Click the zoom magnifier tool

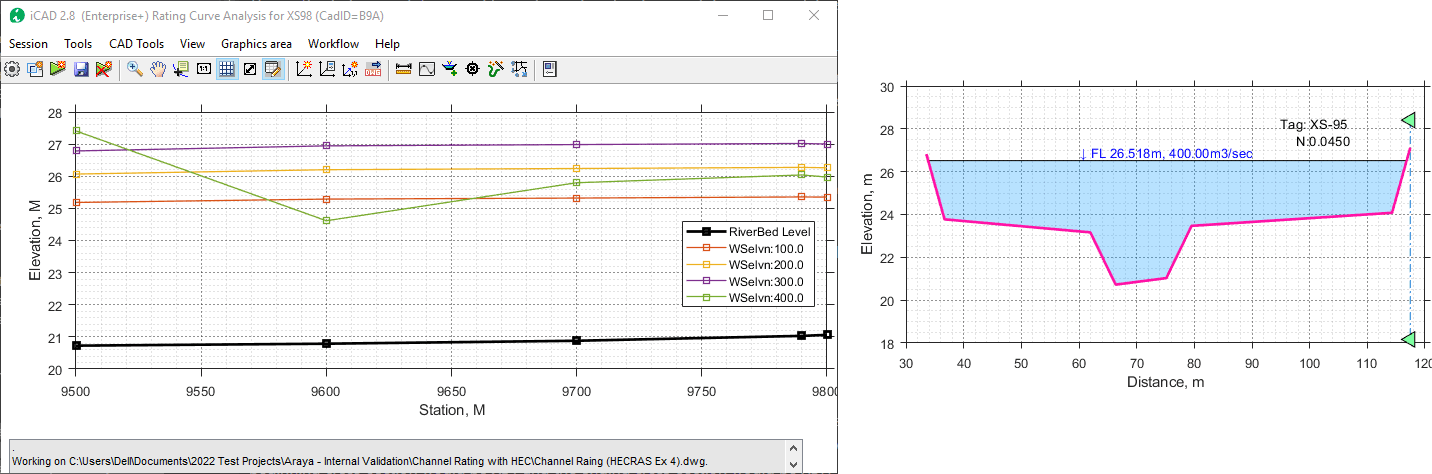(x=134, y=69)
